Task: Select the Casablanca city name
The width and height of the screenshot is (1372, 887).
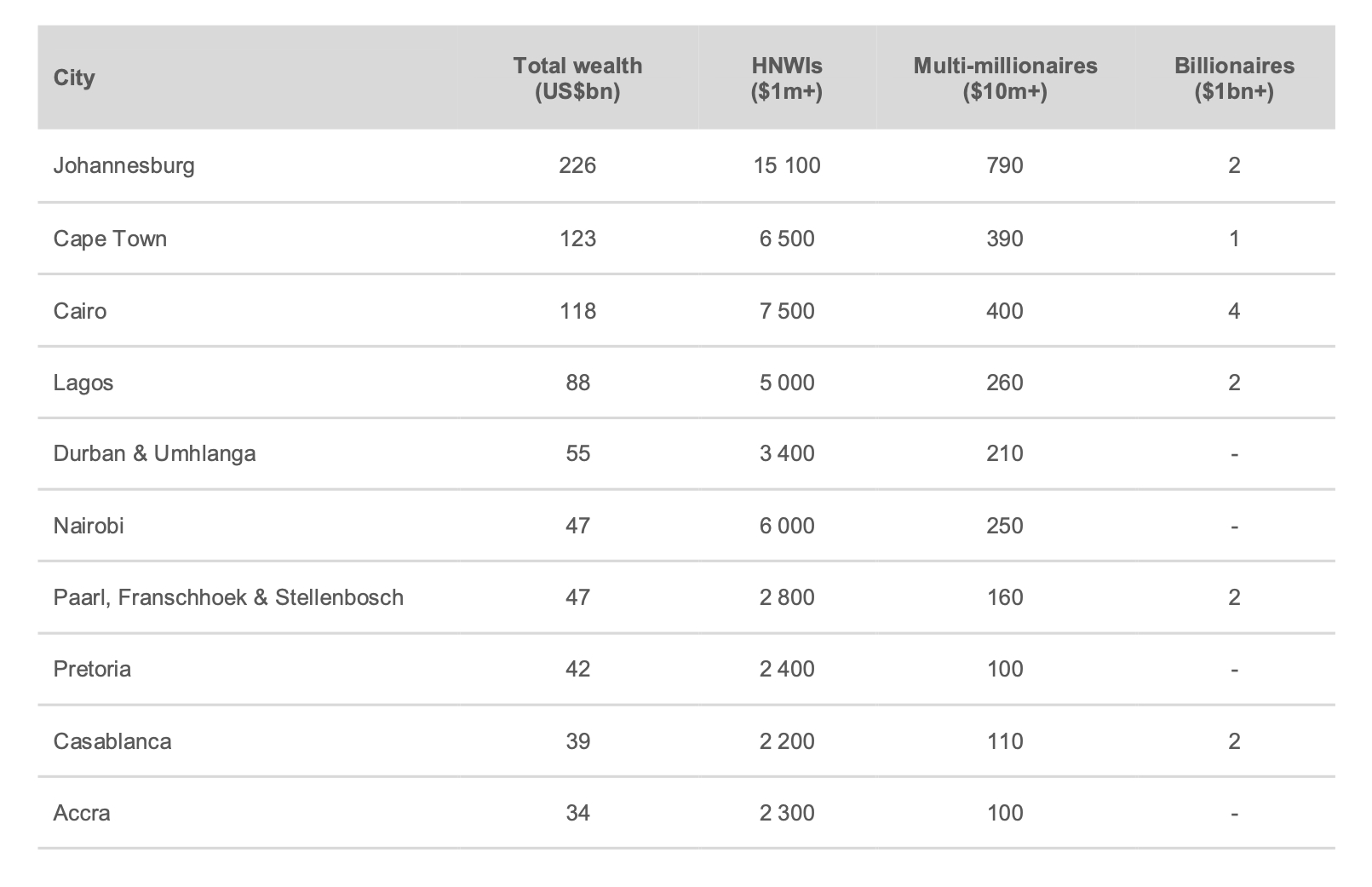Action: [x=112, y=741]
